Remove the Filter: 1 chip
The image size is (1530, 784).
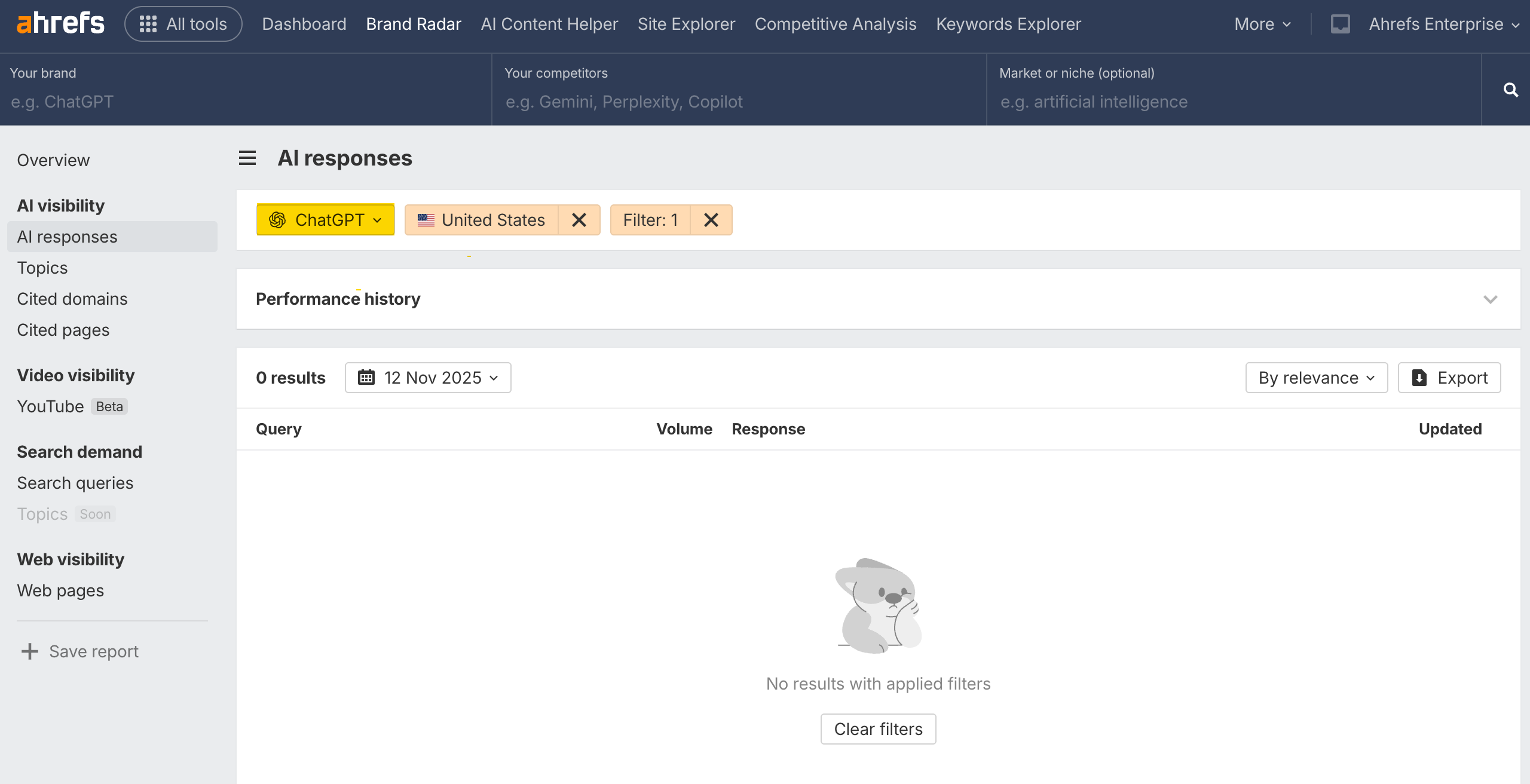click(711, 220)
